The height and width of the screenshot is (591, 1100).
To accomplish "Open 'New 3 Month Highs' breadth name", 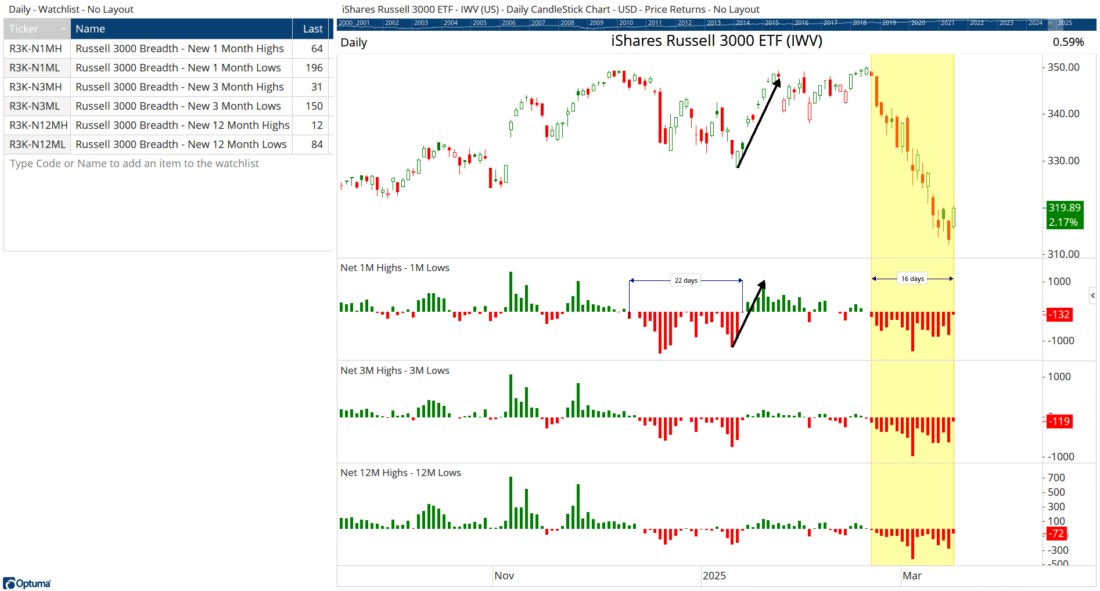I will point(180,87).
